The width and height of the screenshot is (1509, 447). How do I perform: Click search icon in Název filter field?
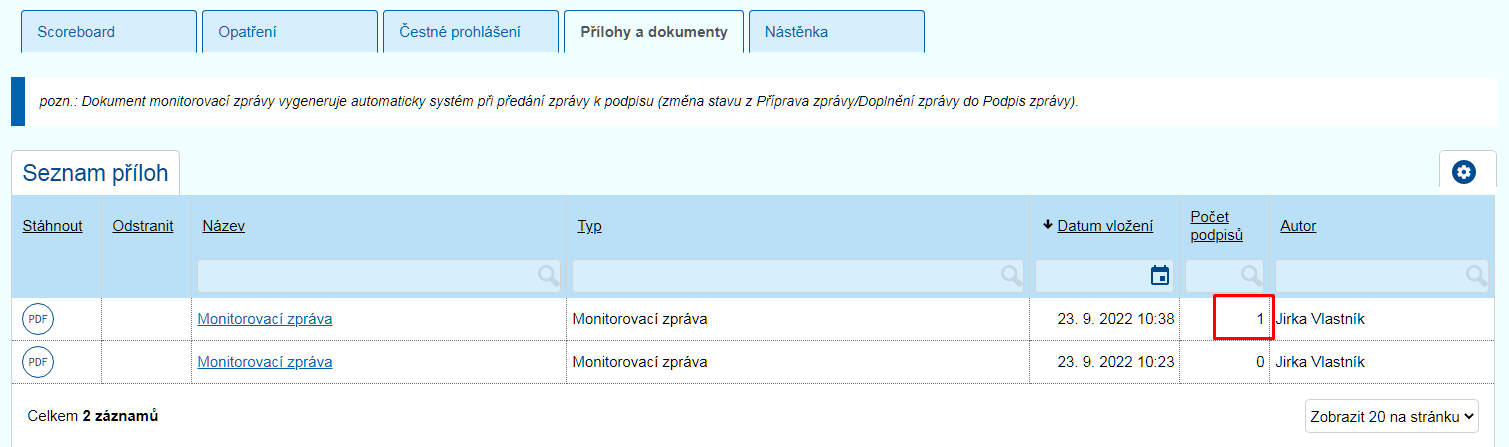tap(548, 276)
